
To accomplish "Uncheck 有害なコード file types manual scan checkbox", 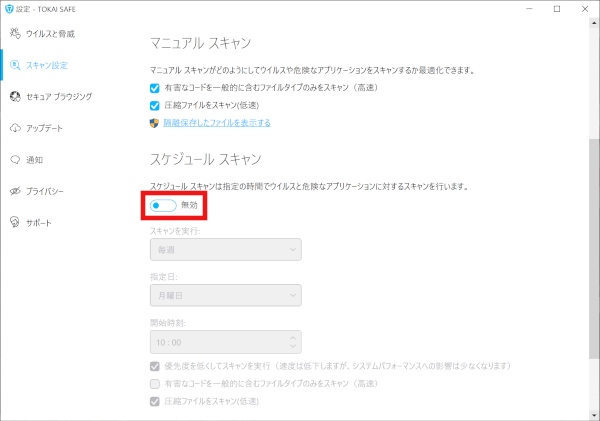I will (154, 88).
